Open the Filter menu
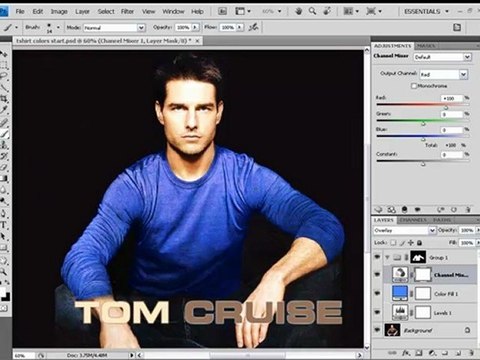Screen dimensions: 480x360 127,11
